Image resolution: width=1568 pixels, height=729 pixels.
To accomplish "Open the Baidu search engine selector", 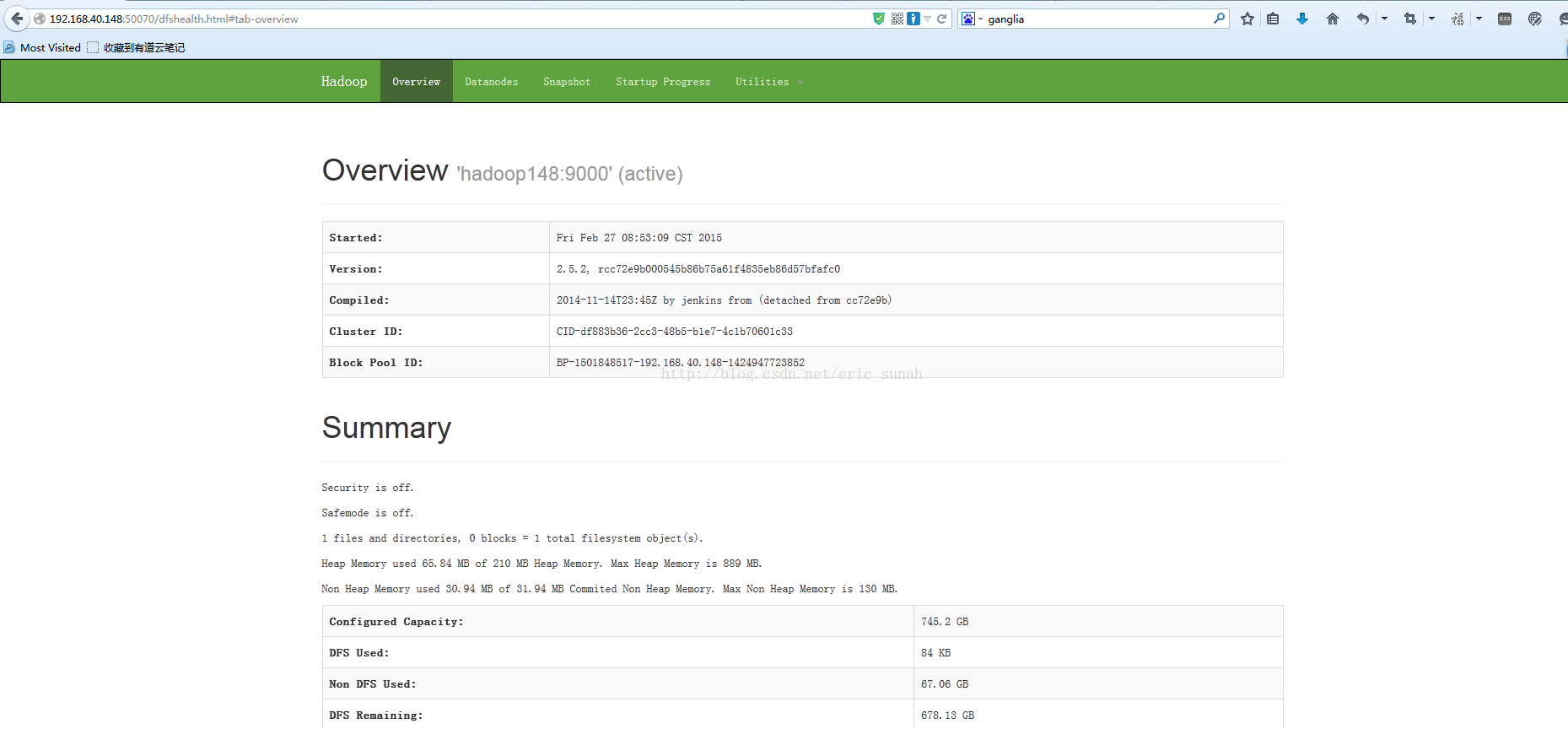I will click(973, 19).
